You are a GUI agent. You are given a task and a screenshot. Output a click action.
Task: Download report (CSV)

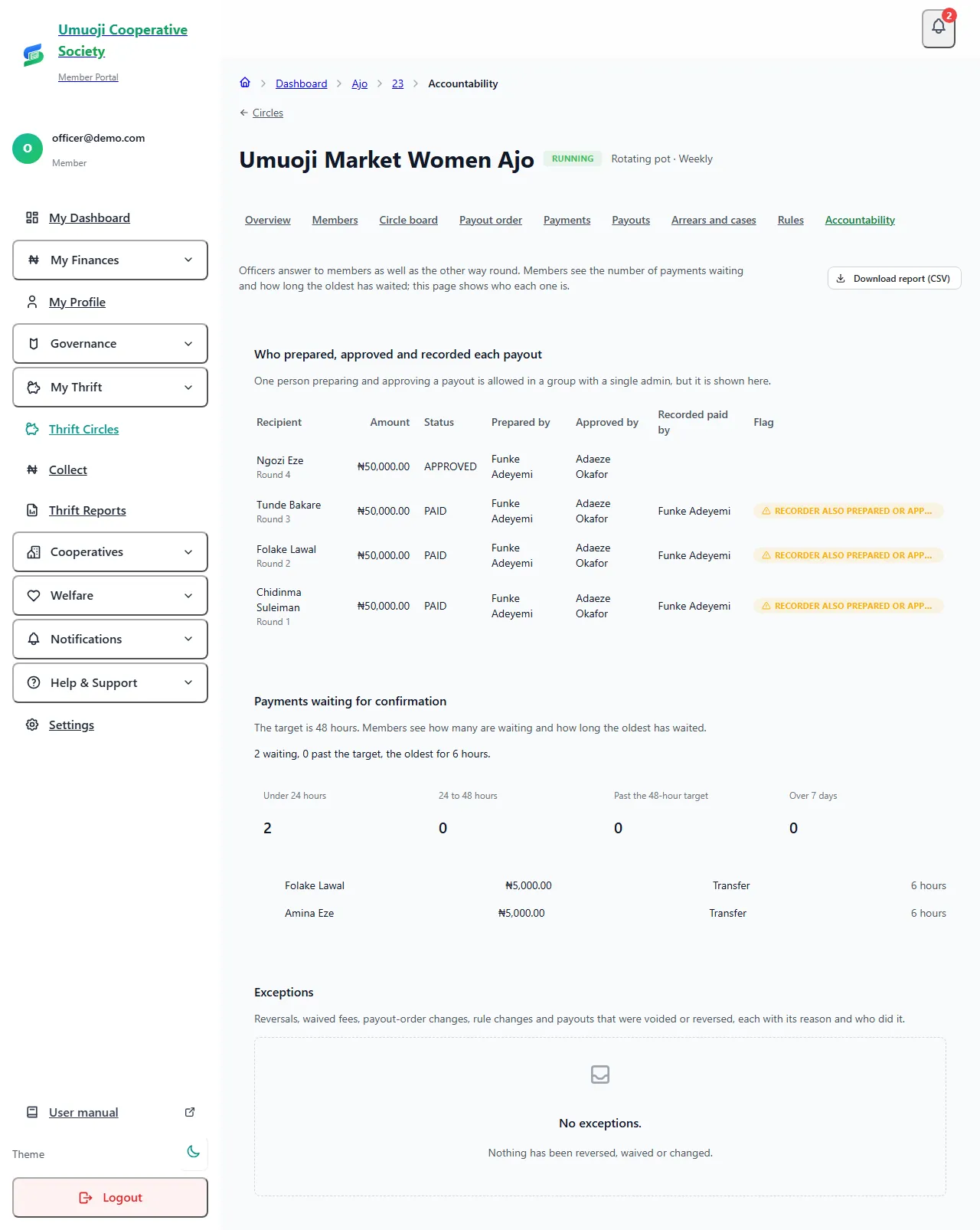point(894,279)
